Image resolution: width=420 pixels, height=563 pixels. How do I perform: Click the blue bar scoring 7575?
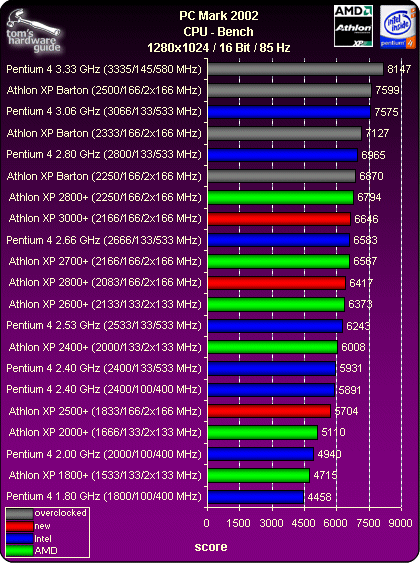[x=289, y=112]
